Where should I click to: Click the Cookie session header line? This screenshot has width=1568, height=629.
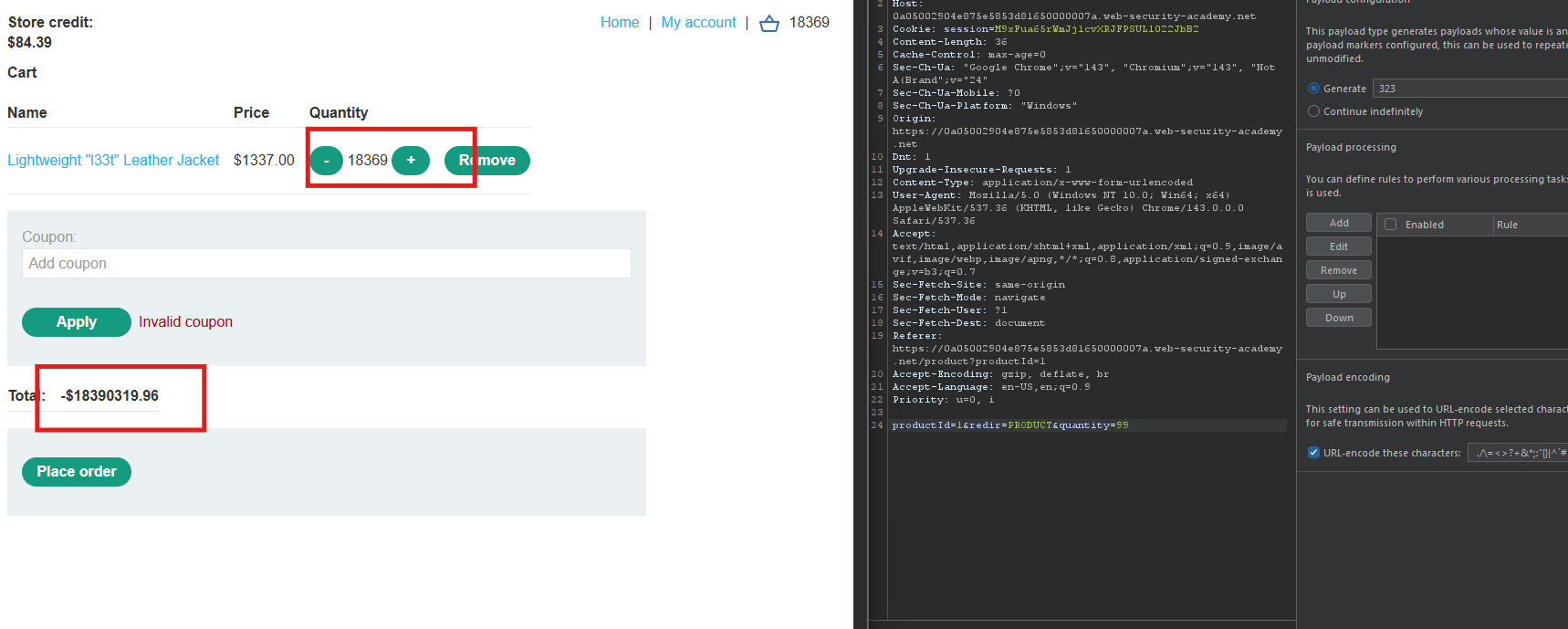click(x=1046, y=29)
